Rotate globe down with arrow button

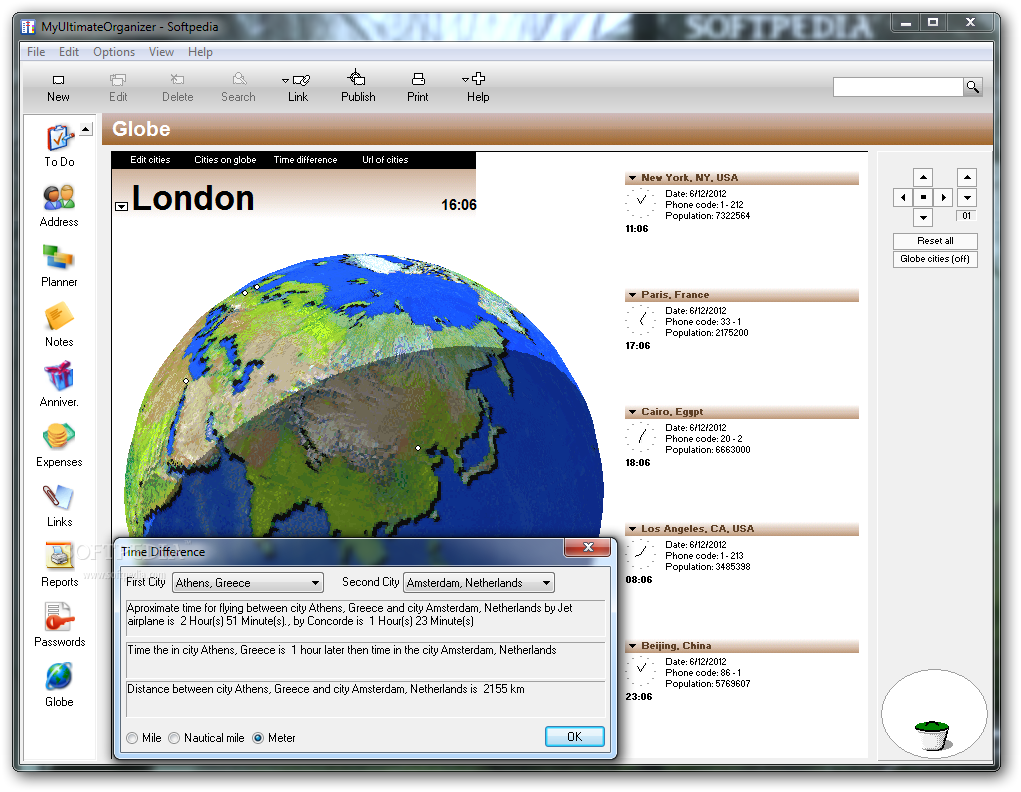[x=923, y=218]
